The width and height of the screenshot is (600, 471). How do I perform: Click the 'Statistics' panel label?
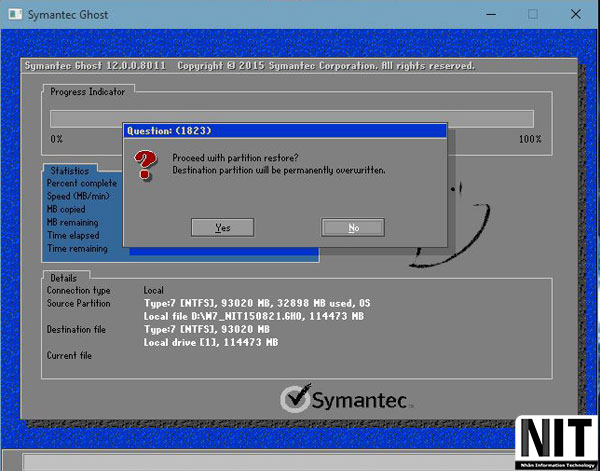point(69,171)
